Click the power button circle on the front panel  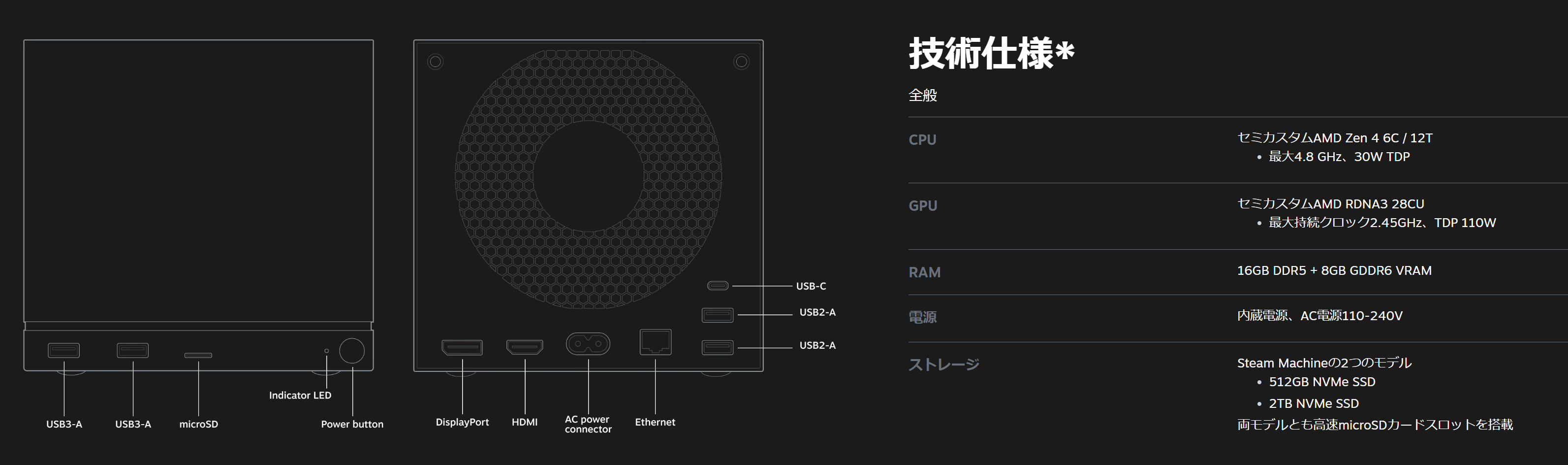[x=352, y=351]
